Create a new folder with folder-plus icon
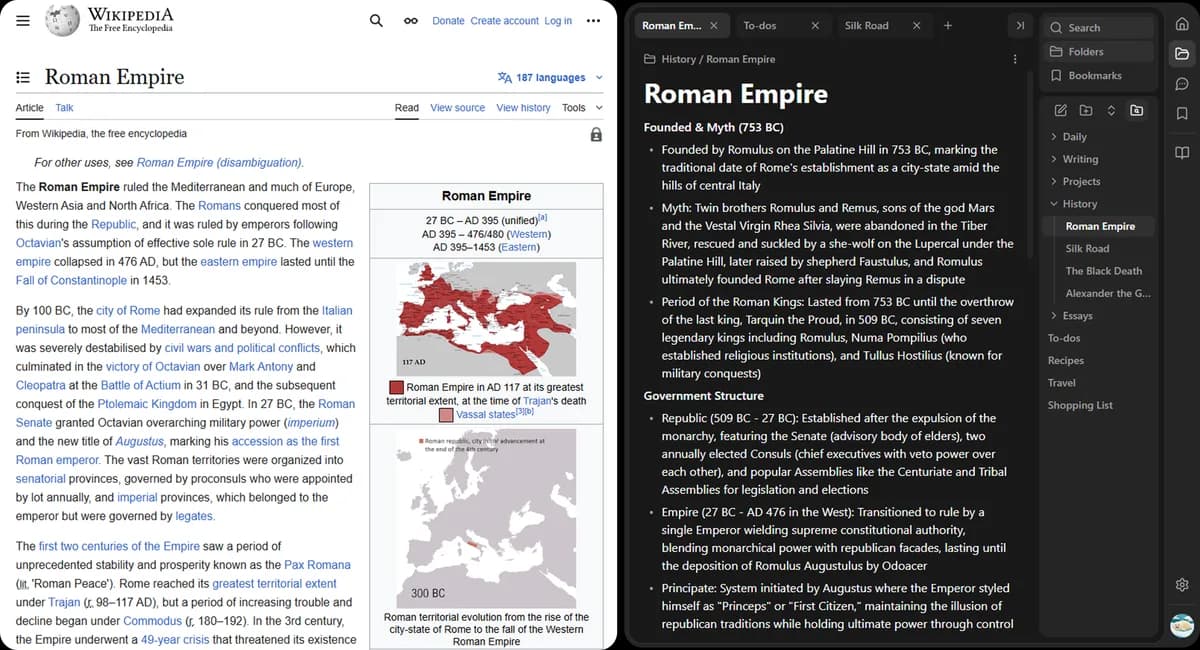Screen dimensions: 1200x650 click(x=1085, y=110)
